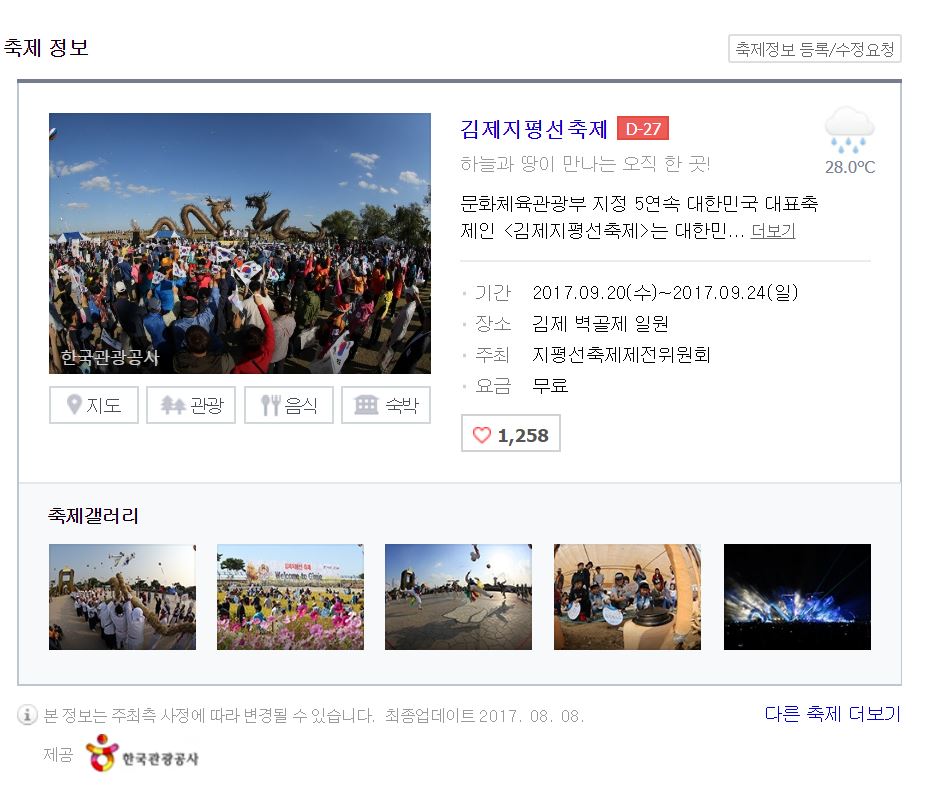
Task: Click the info icon beside the disclaimer
Action: pyautogui.click(x=28, y=715)
